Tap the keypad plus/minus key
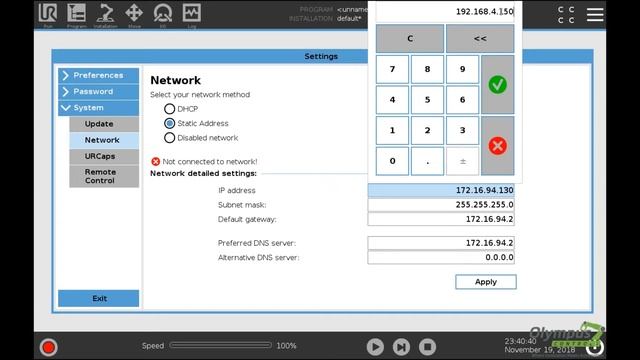Screen dimensions: 640x360 (462, 161)
